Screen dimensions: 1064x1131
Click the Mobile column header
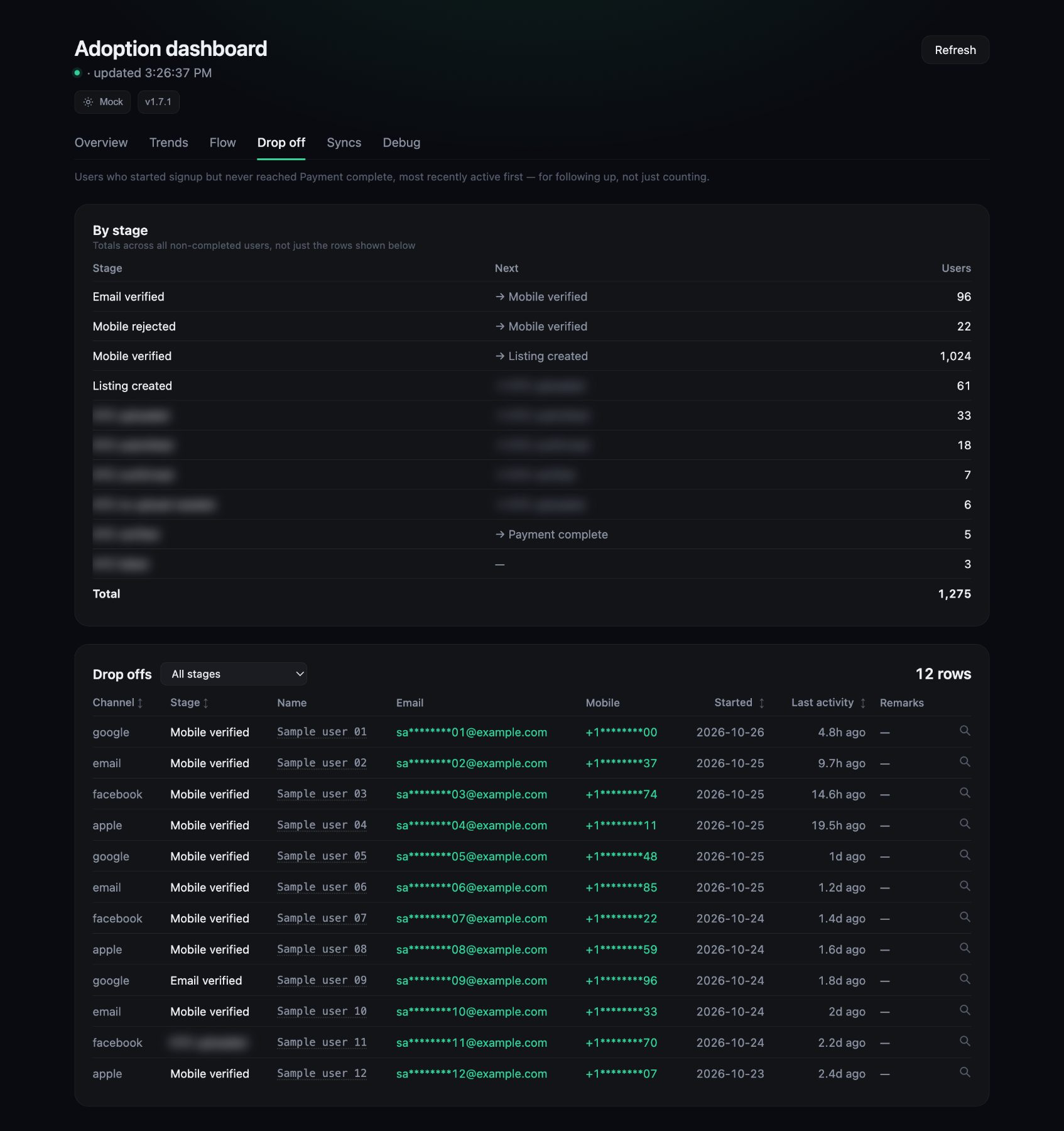click(x=602, y=702)
